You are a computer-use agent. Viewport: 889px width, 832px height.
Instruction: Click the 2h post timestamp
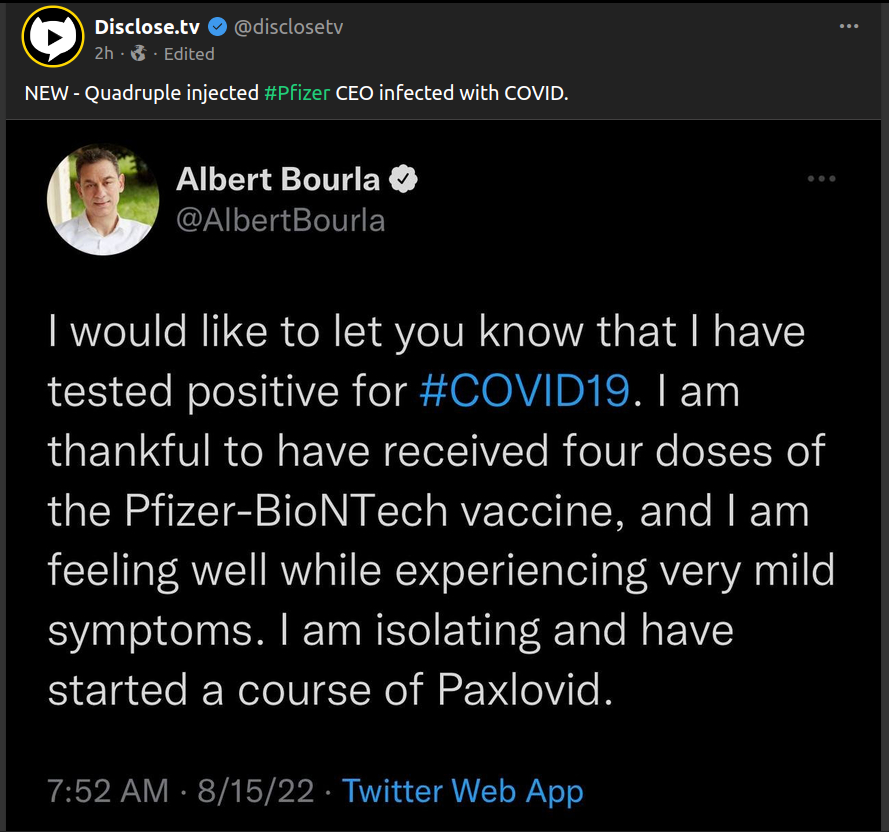tap(104, 53)
